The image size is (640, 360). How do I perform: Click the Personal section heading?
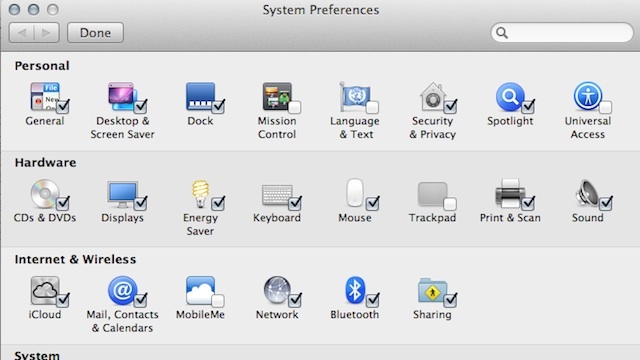point(42,66)
